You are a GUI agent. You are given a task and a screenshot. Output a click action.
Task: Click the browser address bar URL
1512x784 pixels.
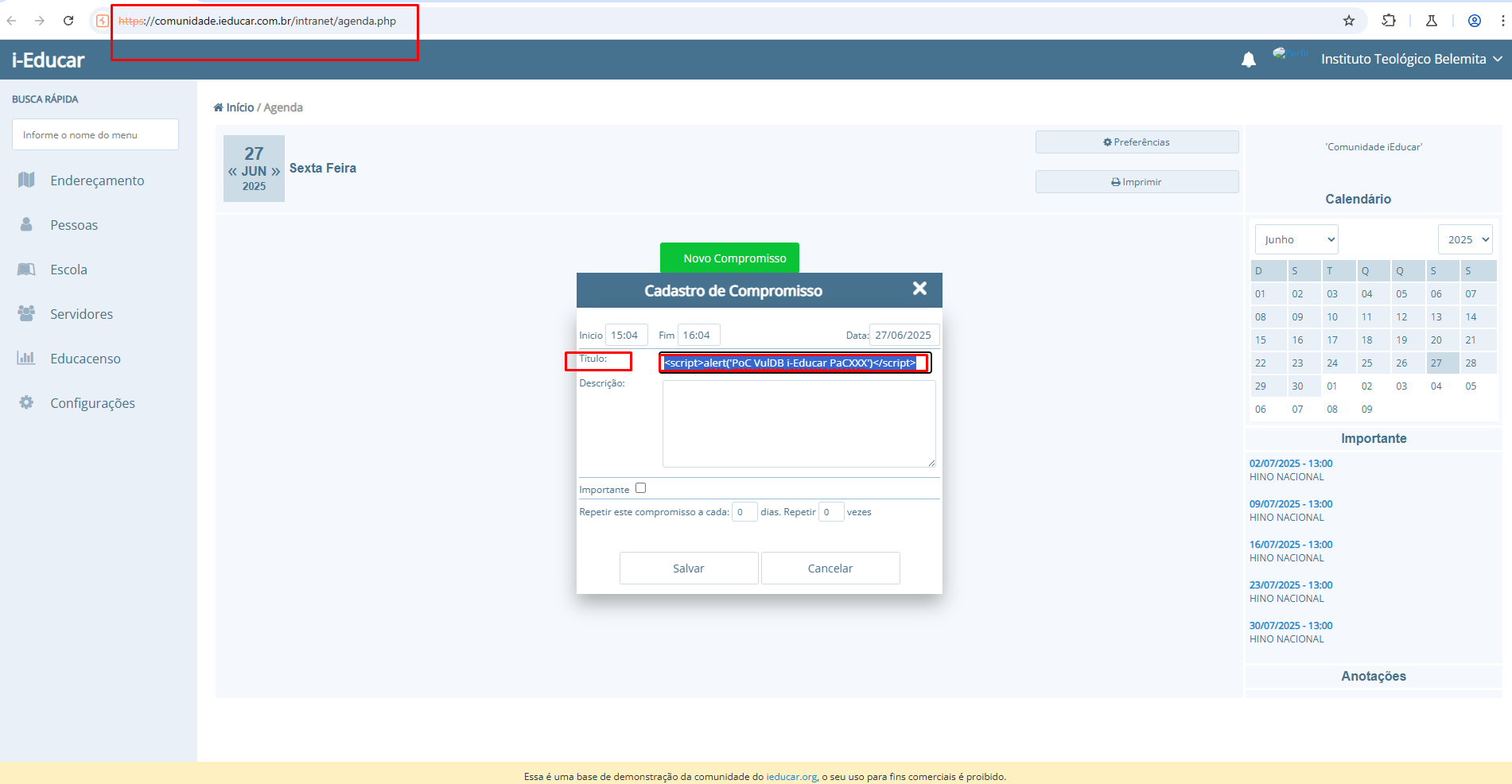pyautogui.click(x=258, y=21)
